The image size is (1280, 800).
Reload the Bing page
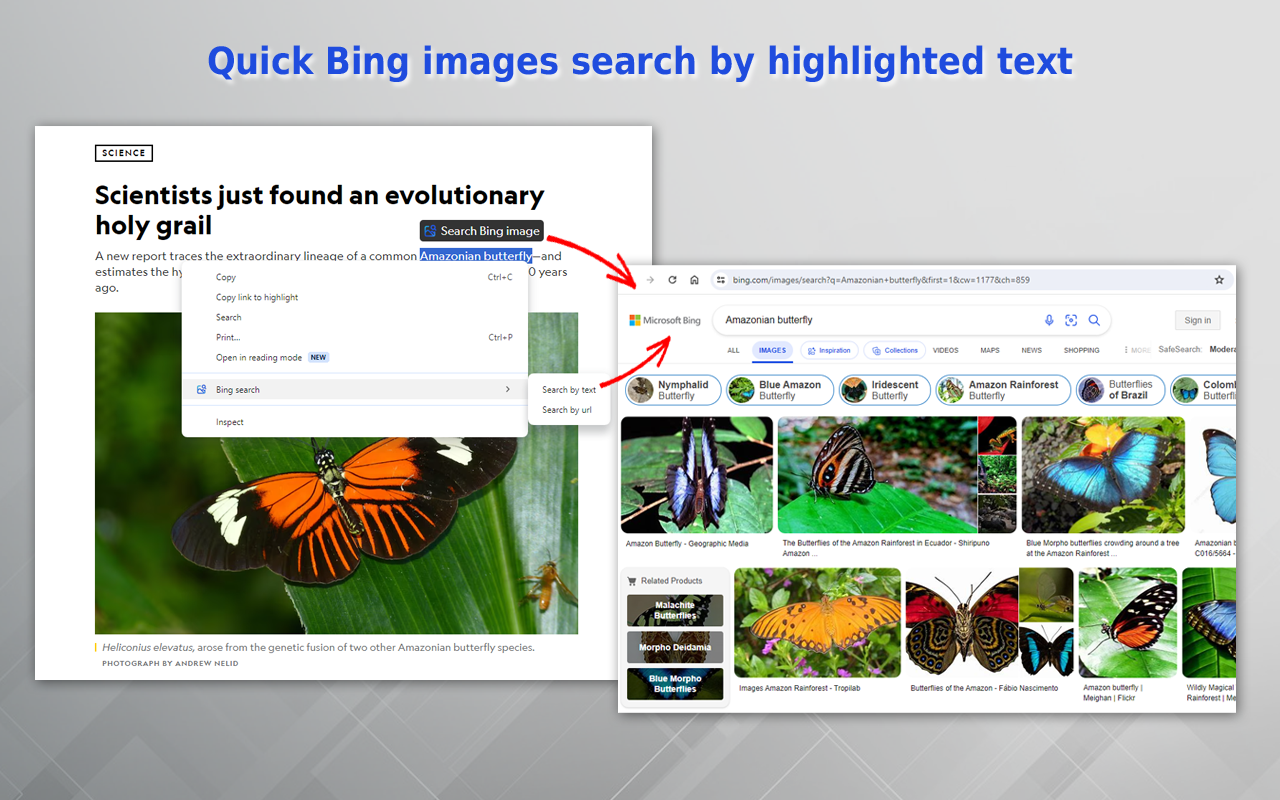[x=672, y=280]
